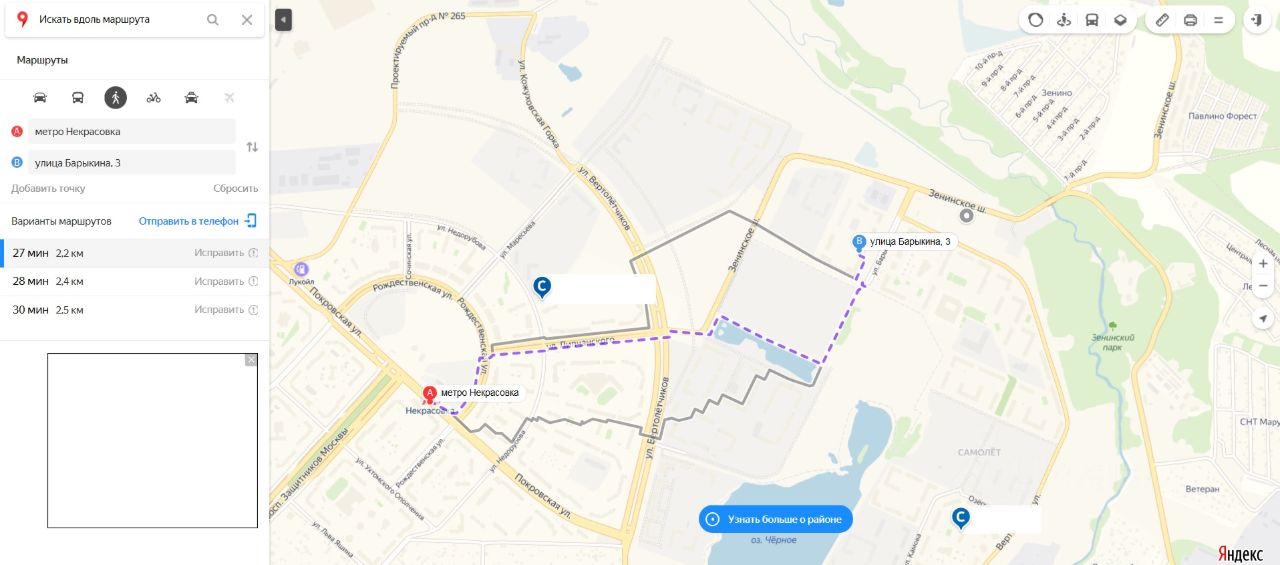The height and width of the screenshot is (565, 1280).
Task: Zoom in with the plus button
Action: coord(1264,264)
